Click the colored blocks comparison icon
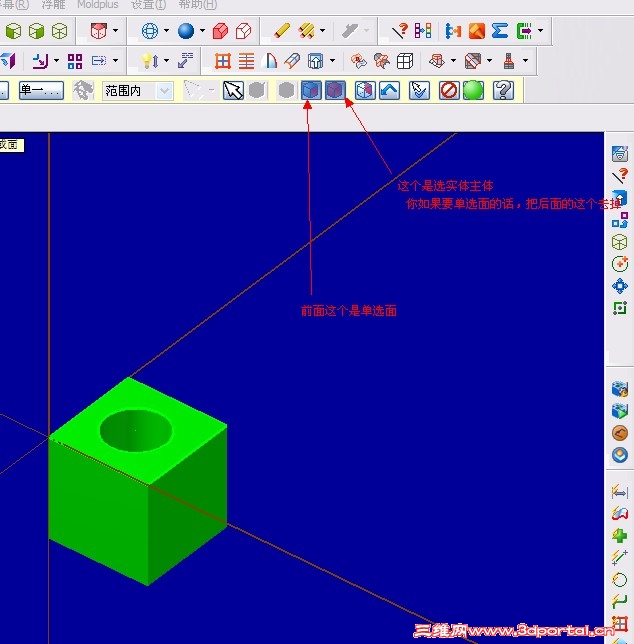Image resolution: width=634 pixels, height=644 pixels. click(x=423, y=31)
